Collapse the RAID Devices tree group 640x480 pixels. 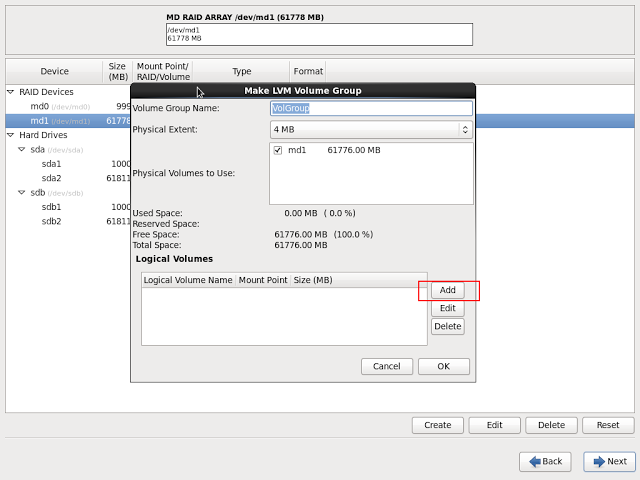point(11,92)
